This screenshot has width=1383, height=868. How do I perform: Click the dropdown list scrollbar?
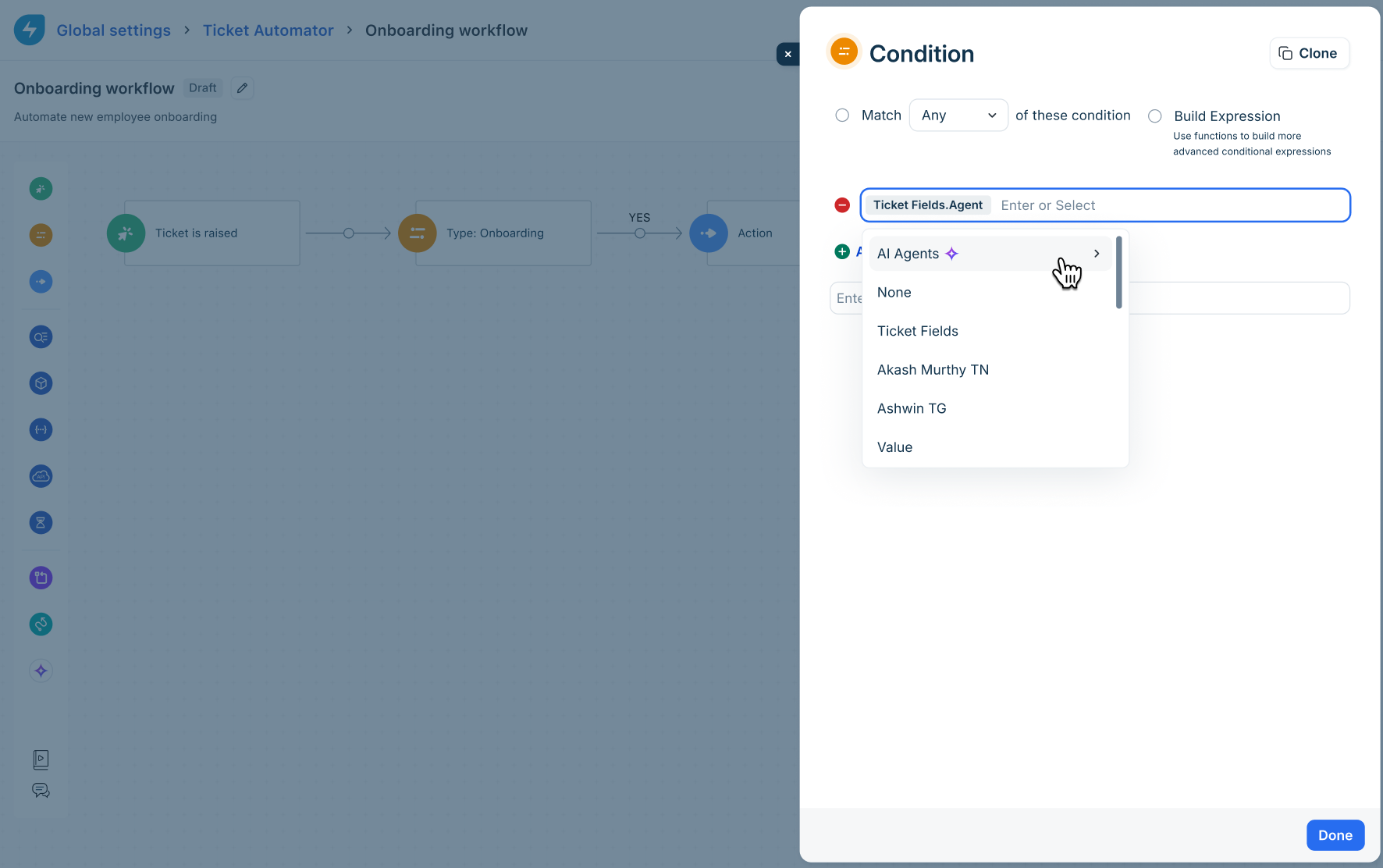1119,272
